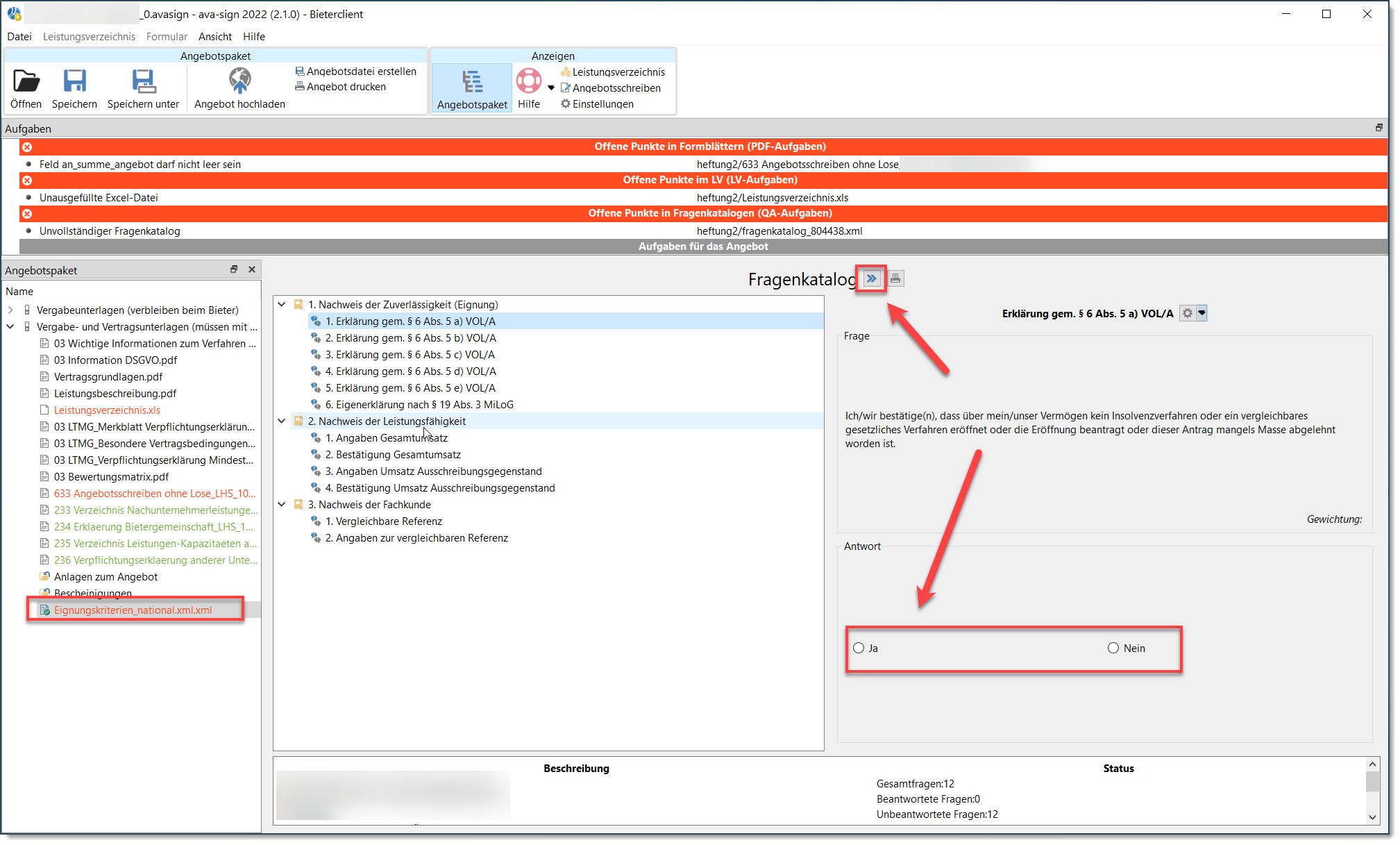The image size is (1400, 845).
Task: Save using the Speichern disk icon
Action: point(74,81)
